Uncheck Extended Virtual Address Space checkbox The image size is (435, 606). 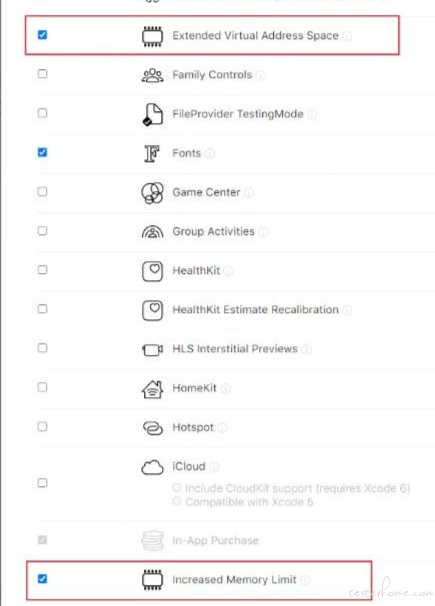[x=42, y=35]
